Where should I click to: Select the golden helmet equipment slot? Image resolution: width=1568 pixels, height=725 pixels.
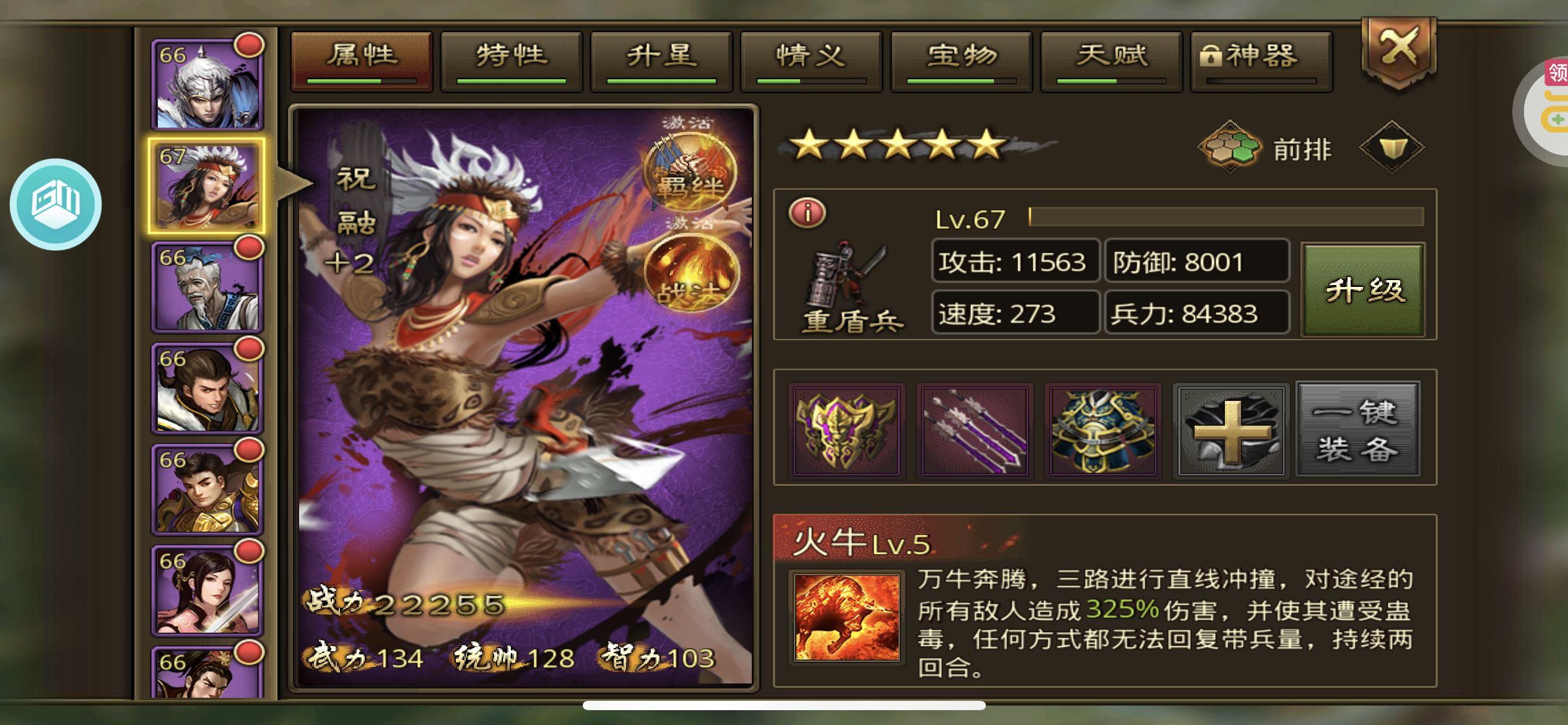tap(847, 431)
